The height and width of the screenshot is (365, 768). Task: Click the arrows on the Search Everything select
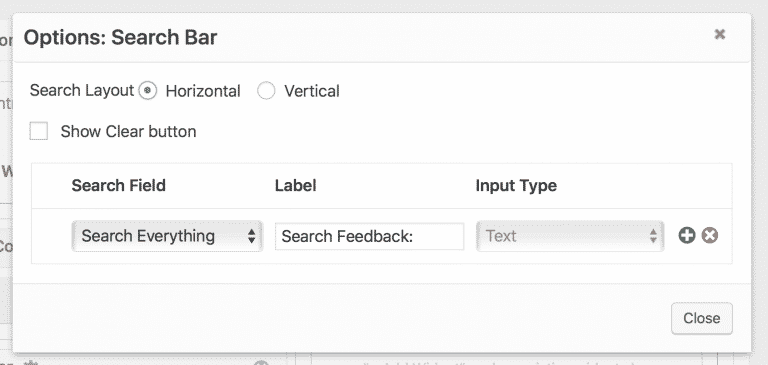251,236
